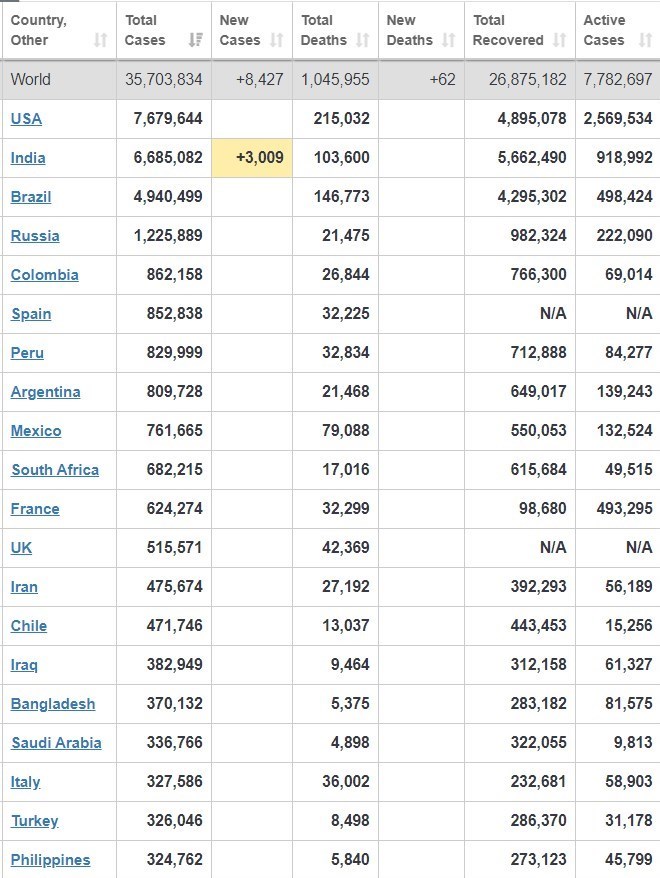This screenshot has height=878, width=660.
Task: Sort table by Country column sort icon
Action: [x=100, y=40]
